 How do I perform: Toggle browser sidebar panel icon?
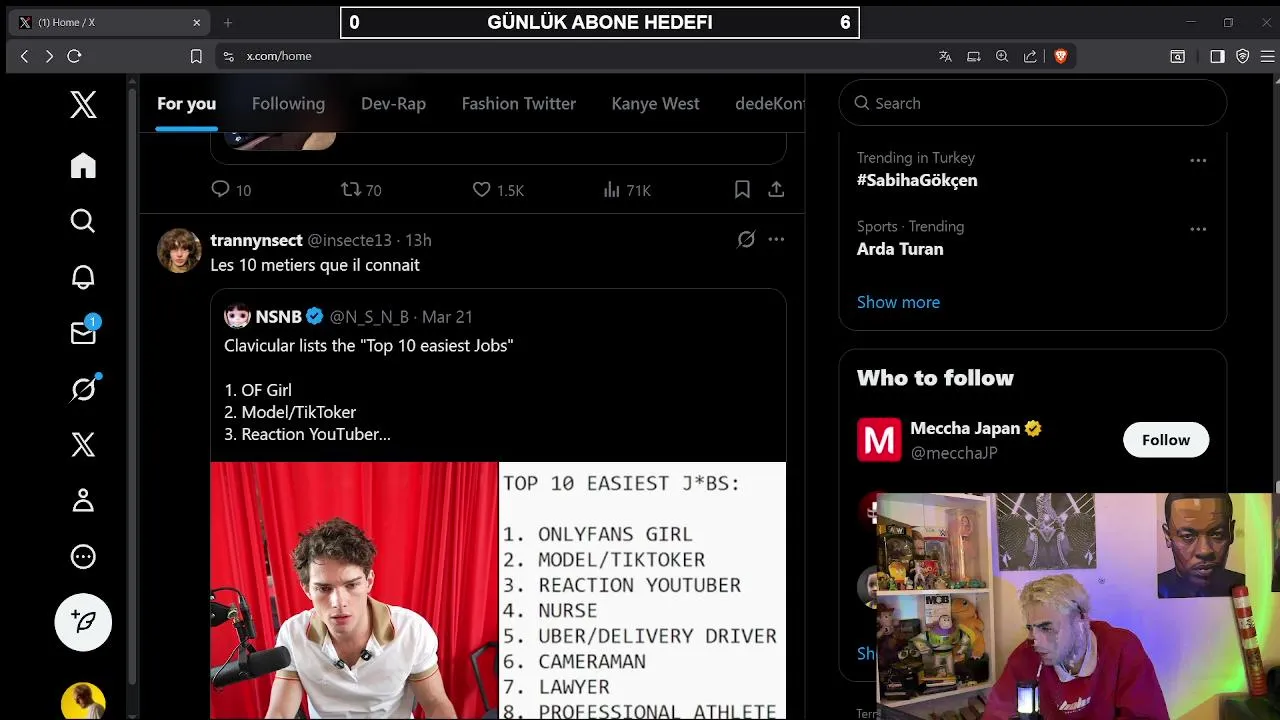1217,56
